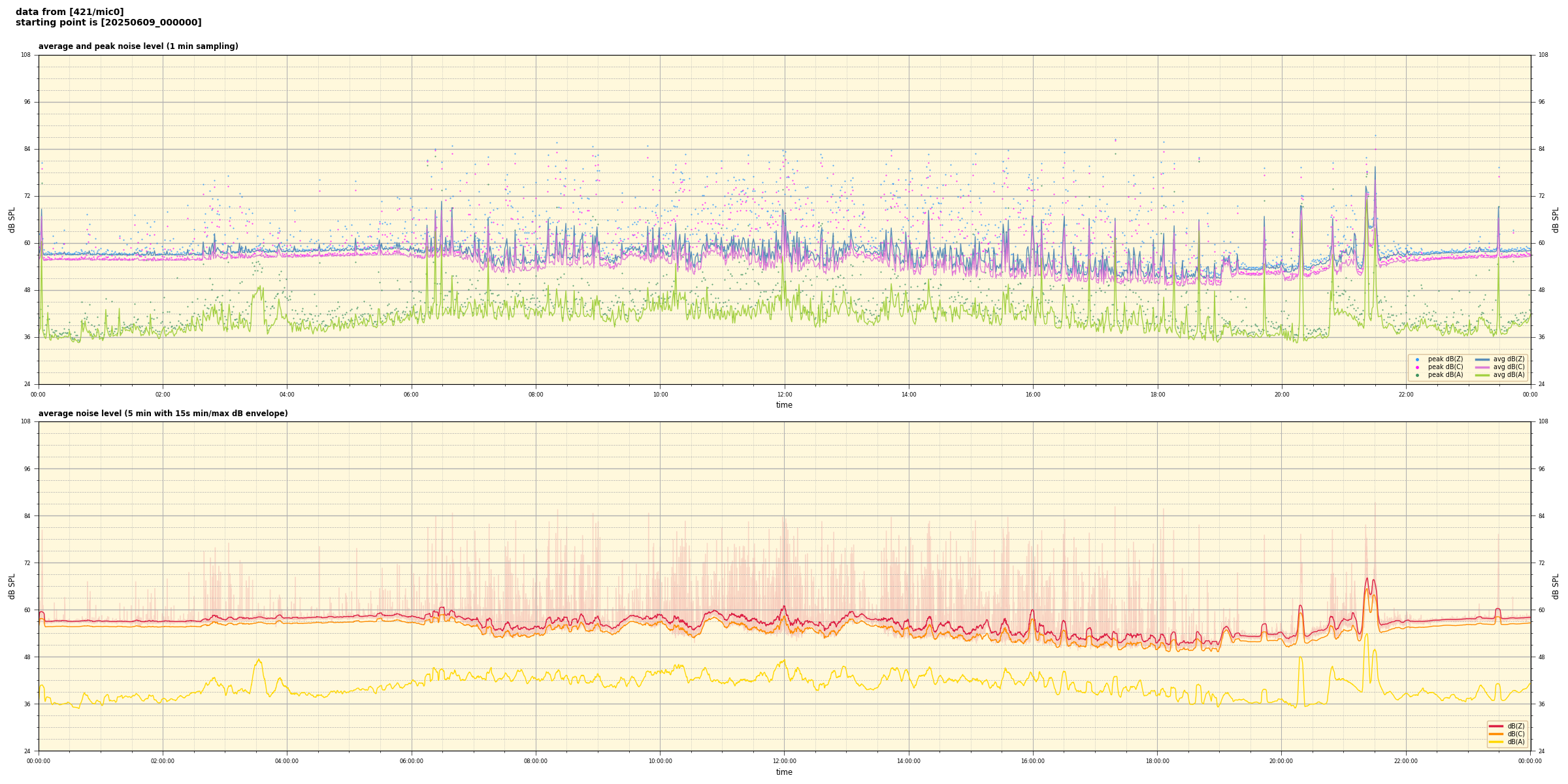Click the avg dB(Z) legend line
Image resolution: width=1568 pixels, height=784 pixels.
(1482, 359)
